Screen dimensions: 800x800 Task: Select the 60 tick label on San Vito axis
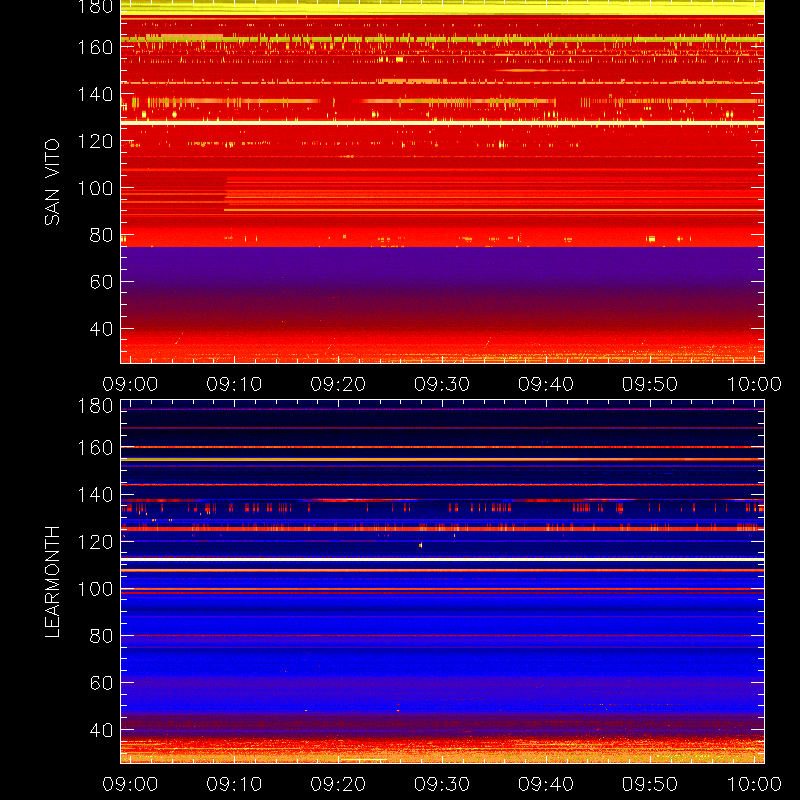[101, 282]
